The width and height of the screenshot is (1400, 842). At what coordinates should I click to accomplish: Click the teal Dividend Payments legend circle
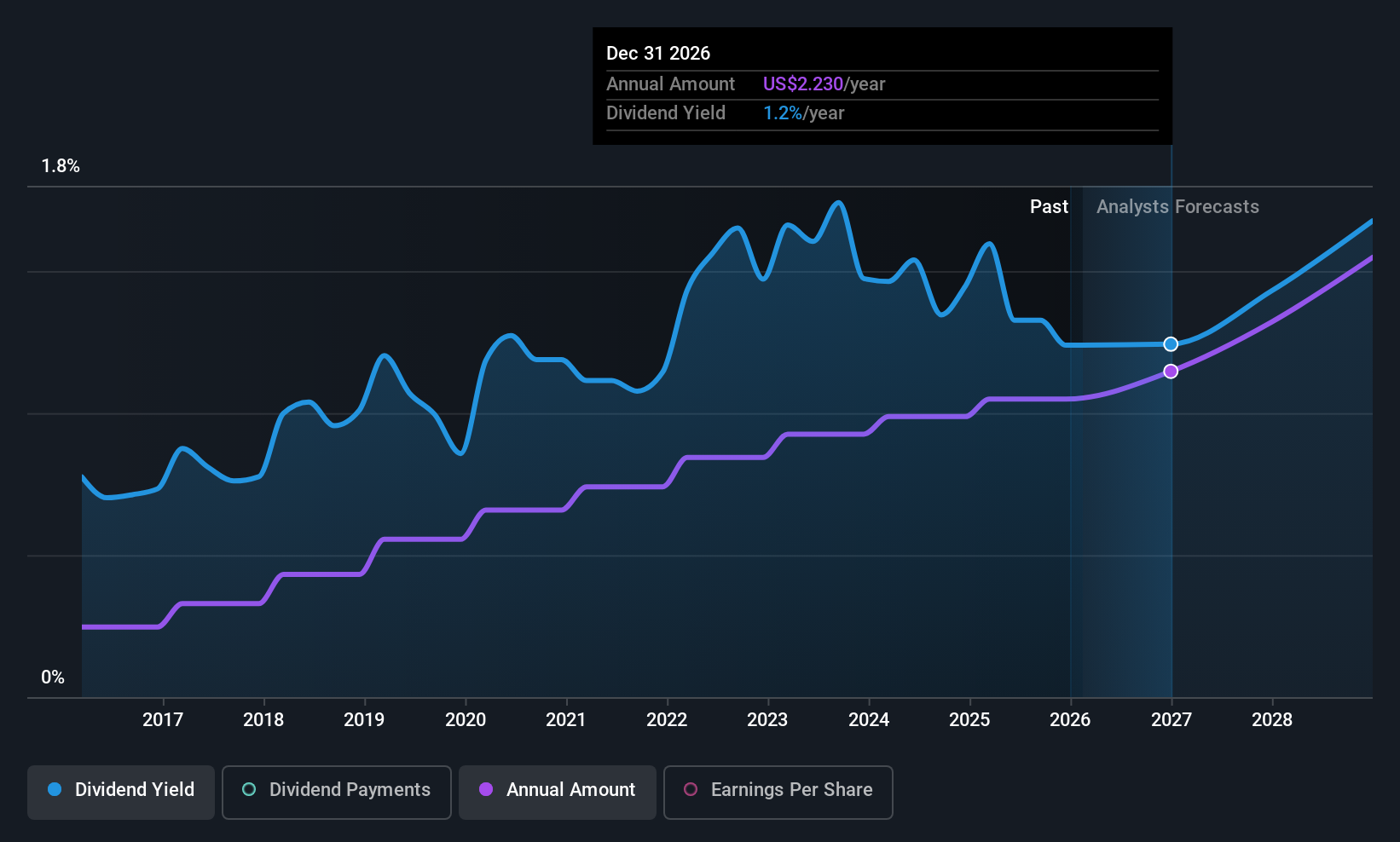point(249,789)
